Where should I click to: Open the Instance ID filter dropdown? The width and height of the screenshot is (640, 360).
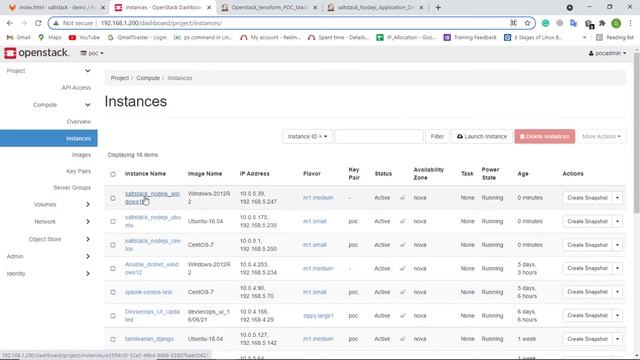(x=307, y=136)
